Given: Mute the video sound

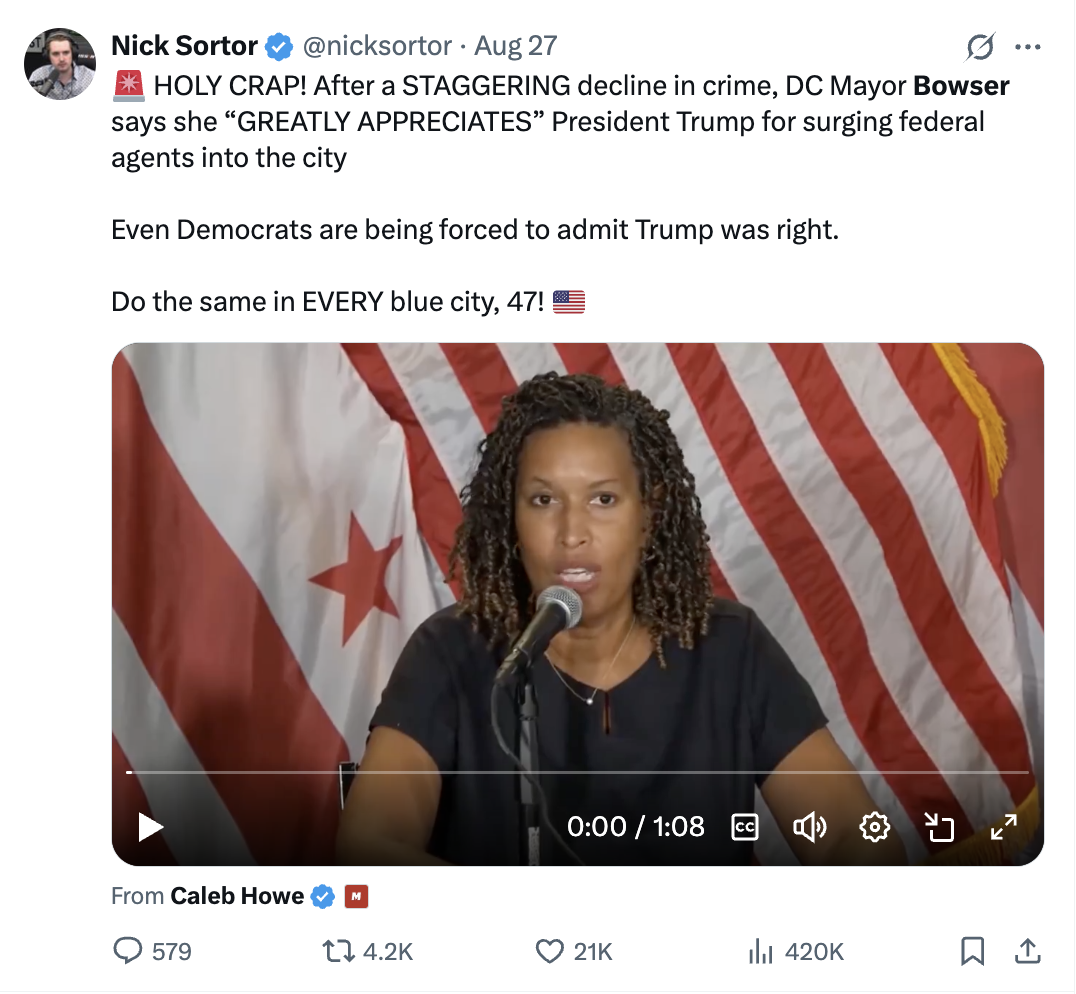Looking at the screenshot, I should click(809, 827).
